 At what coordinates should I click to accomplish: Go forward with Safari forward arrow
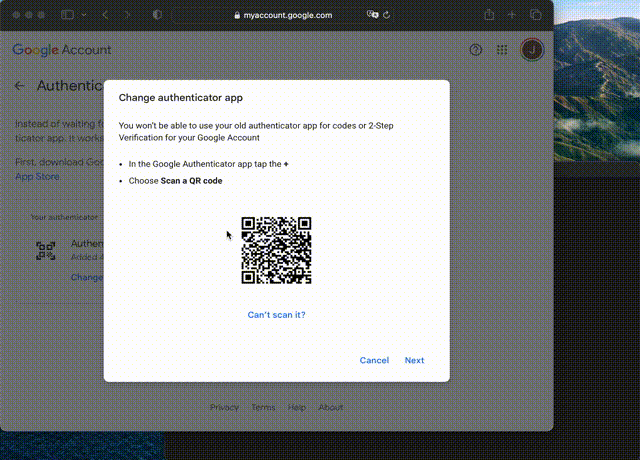tap(127, 15)
